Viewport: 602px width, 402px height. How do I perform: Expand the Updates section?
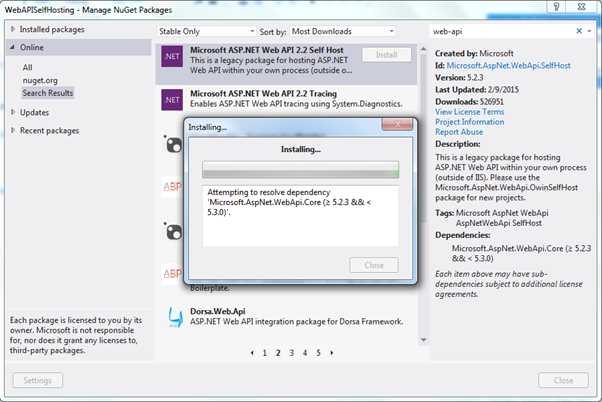point(13,112)
